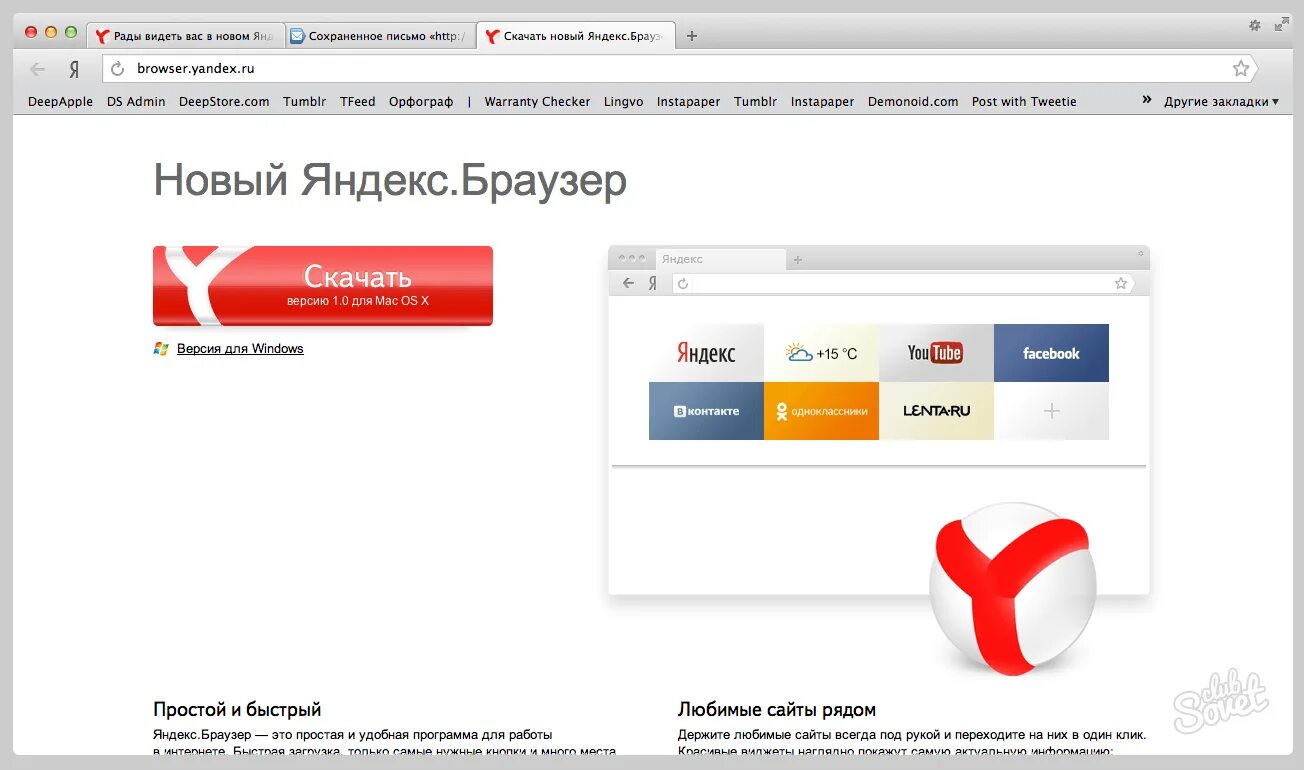Screen dimensions: 1304x770
Task: Bookmark page with the star icon
Action: tap(1241, 69)
